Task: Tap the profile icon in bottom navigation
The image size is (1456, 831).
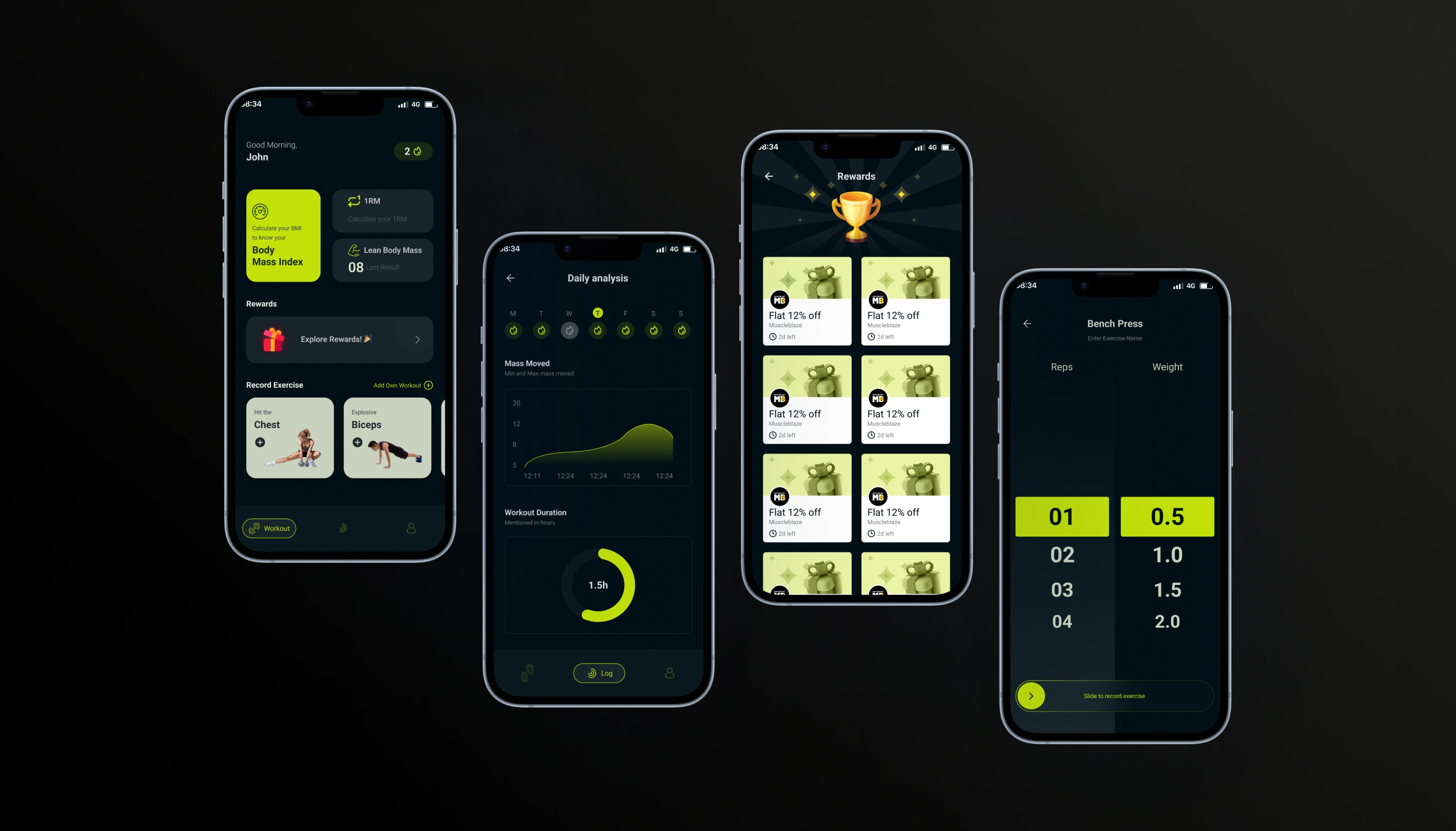Action: click(409, 528)
